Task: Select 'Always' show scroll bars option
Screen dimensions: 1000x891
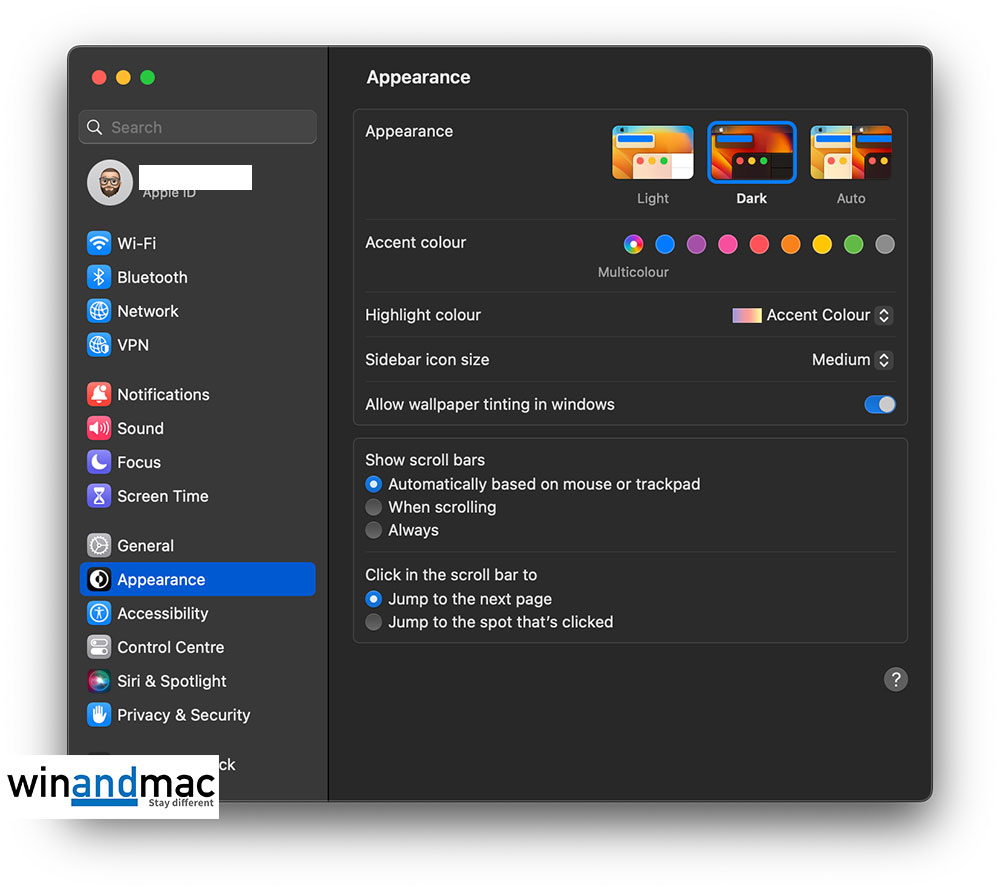Action: pos(374,530)
